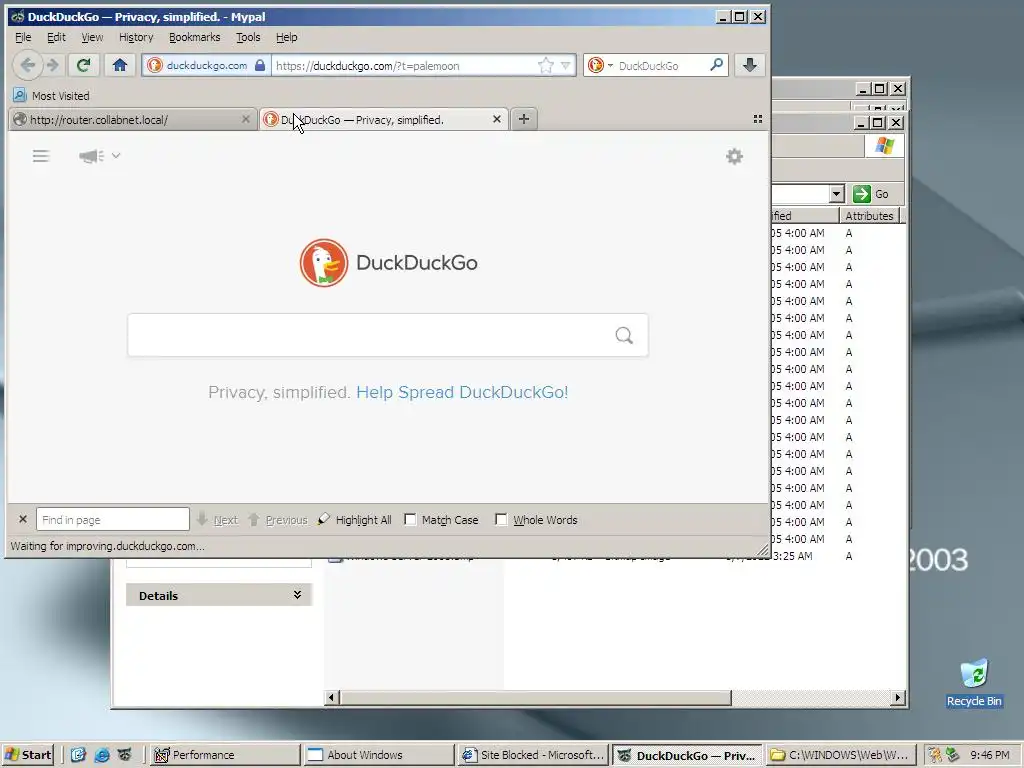Open a new tab with the plus button

click(524, 119)
